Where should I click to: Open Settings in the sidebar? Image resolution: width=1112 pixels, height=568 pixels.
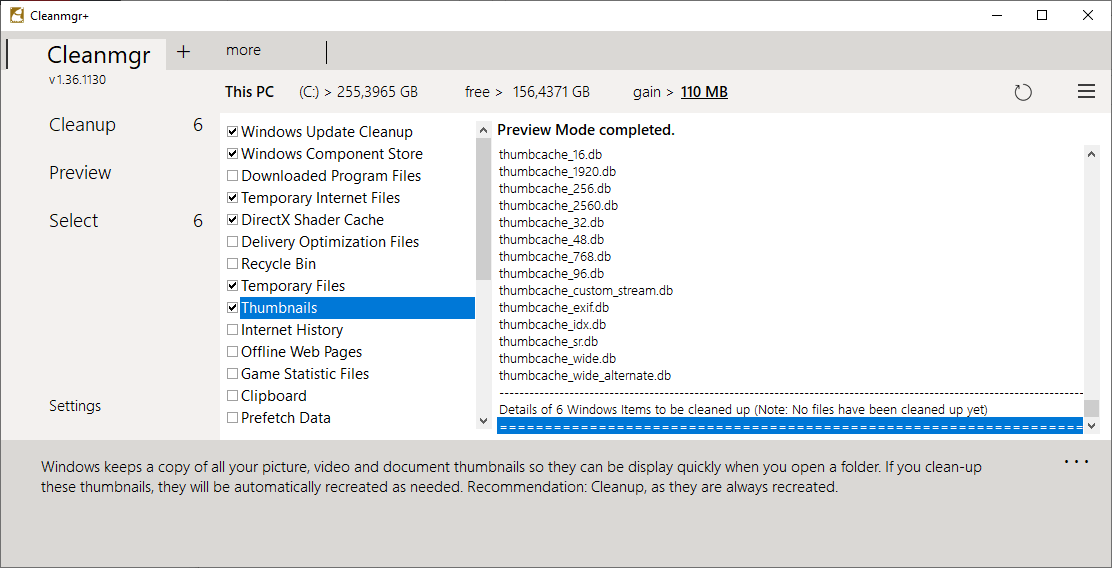[75, 406]
